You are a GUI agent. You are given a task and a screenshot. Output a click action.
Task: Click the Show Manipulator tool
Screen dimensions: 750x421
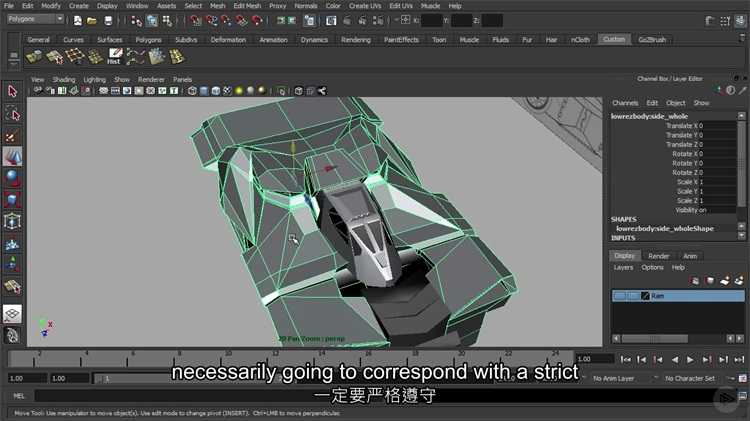(12, 265)
